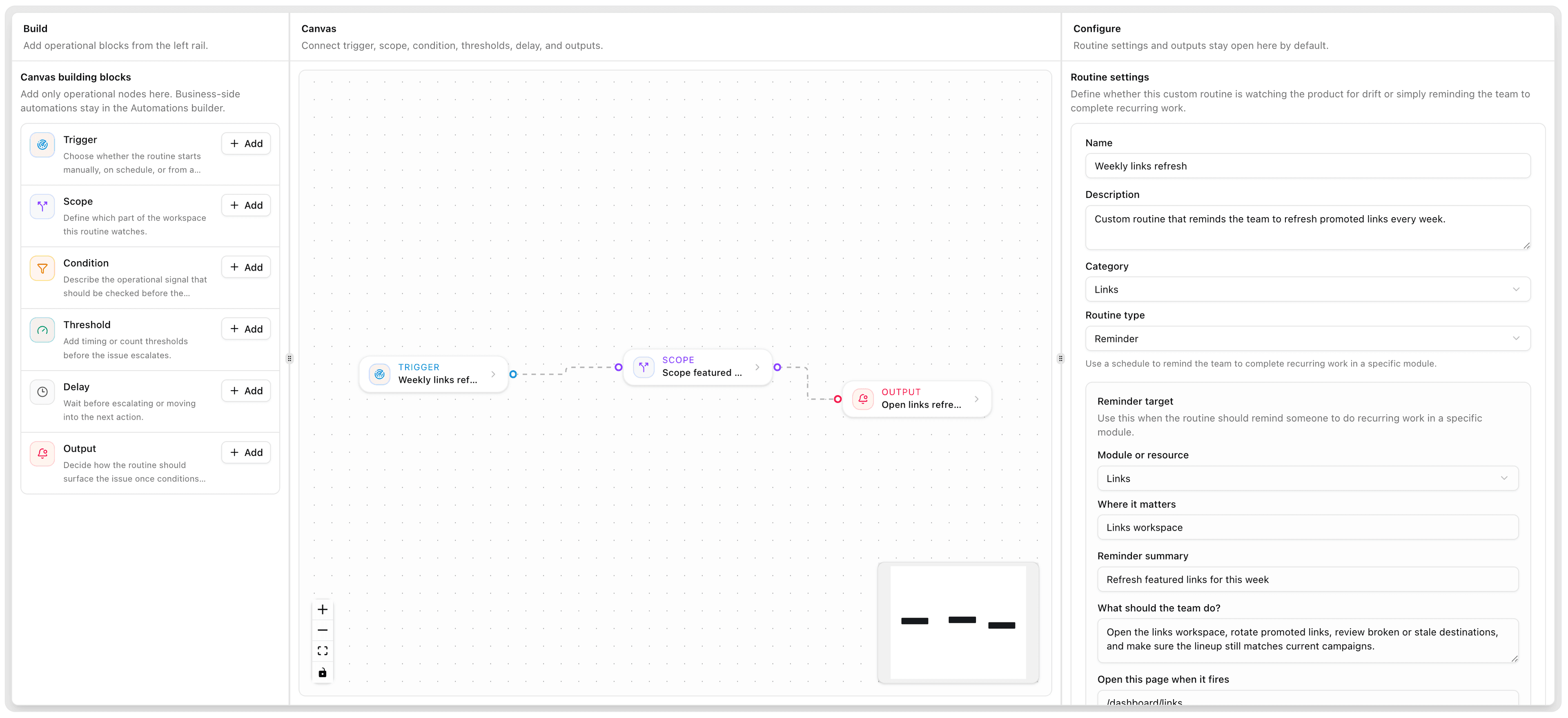Image resolution: width=1568 pixels, height=718 pixels.
Task: Click the fit-to-view icon in canvas controls
Action: pos(323,651)
